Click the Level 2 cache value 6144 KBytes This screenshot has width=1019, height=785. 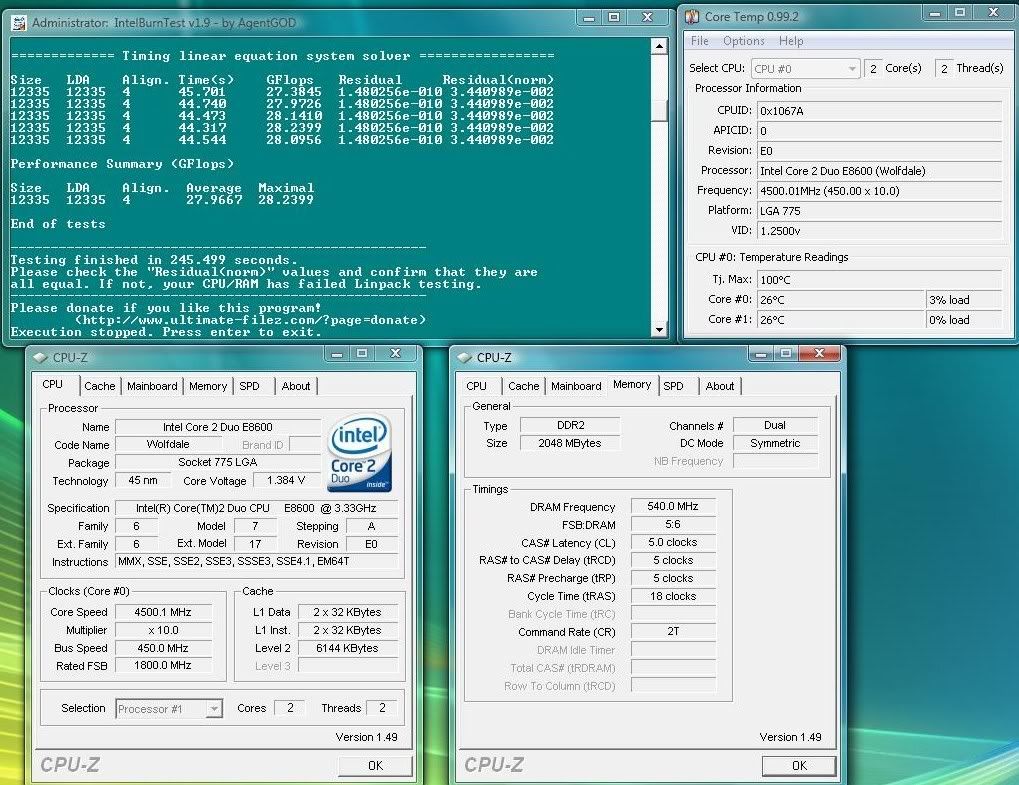click(348, 649)
